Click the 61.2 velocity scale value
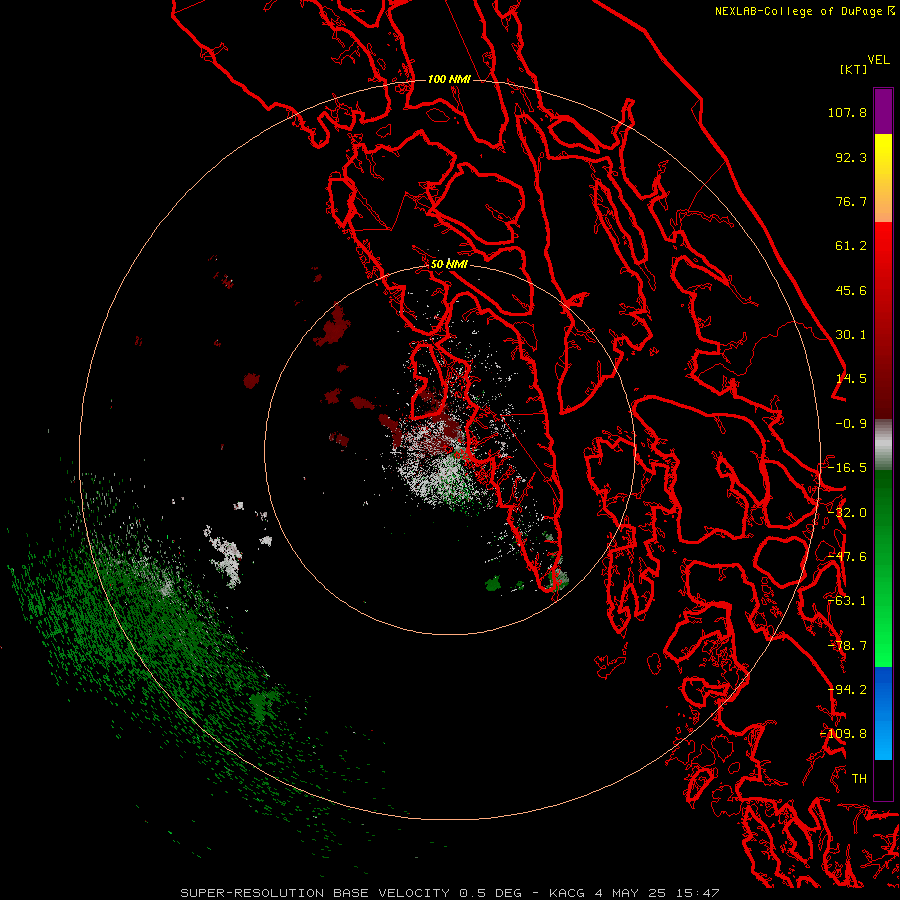 [x=851, y=246]
